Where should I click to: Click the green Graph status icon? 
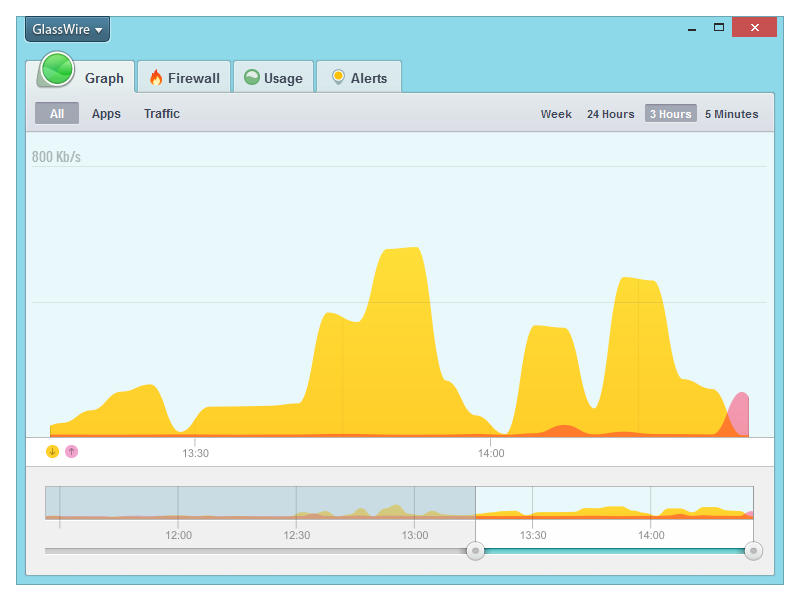60,71
